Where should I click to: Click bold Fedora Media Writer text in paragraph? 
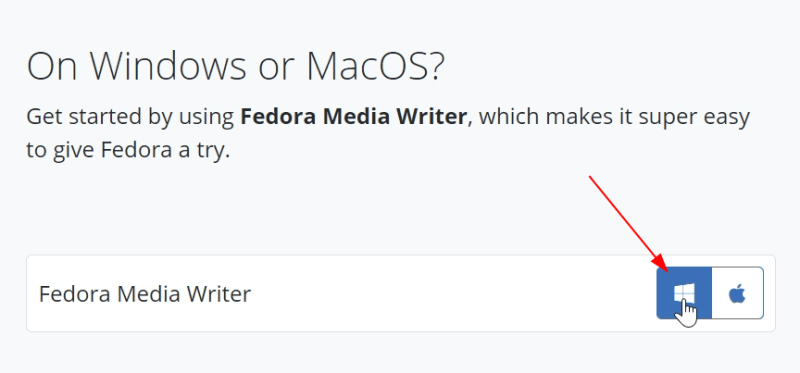354,117
